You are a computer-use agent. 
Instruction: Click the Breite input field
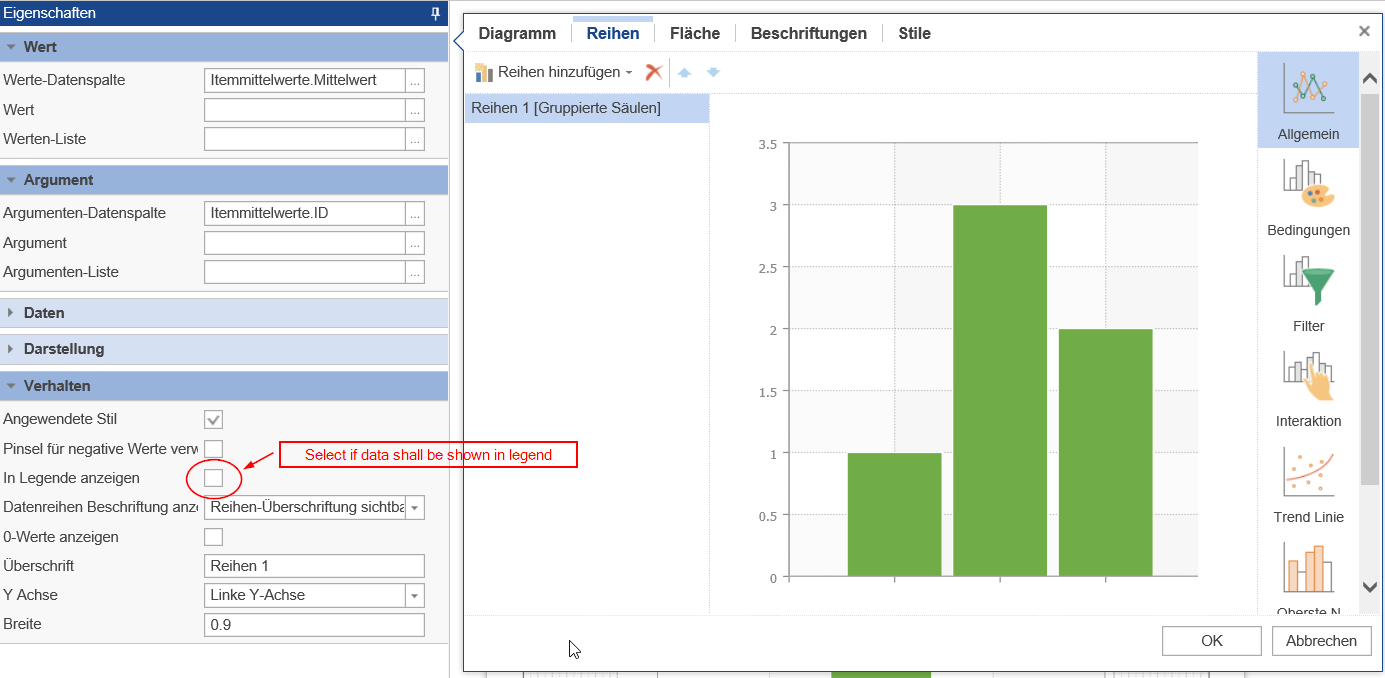[x=314, y=624]
